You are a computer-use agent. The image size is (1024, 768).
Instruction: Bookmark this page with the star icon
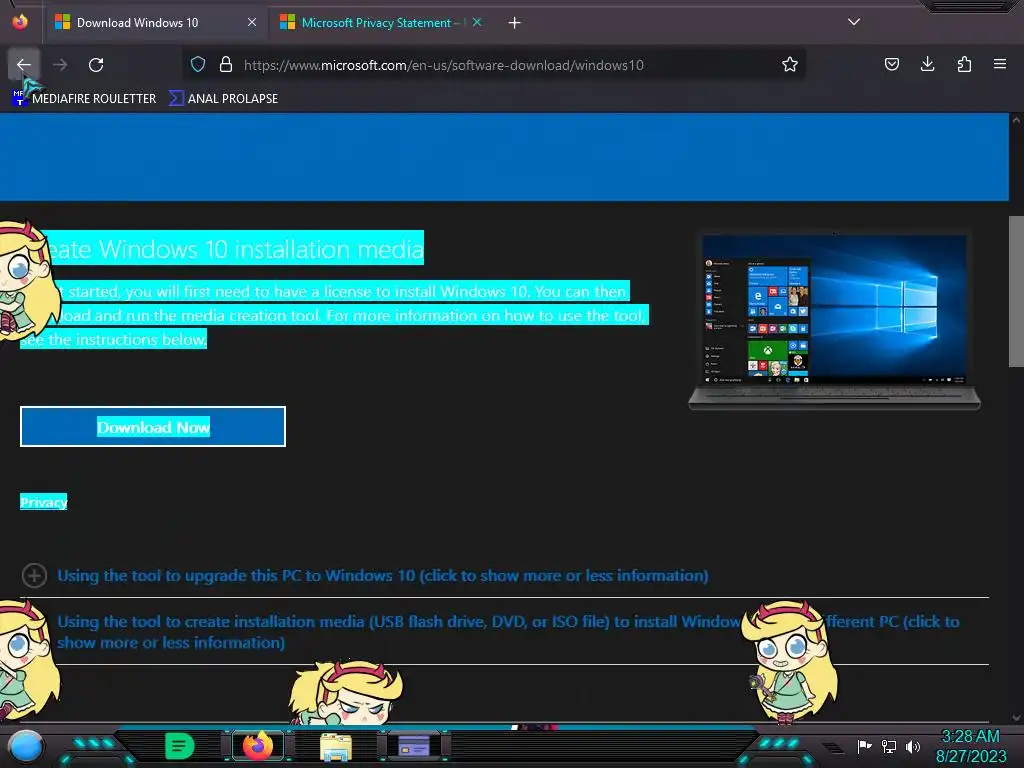(x=790, y=64)
